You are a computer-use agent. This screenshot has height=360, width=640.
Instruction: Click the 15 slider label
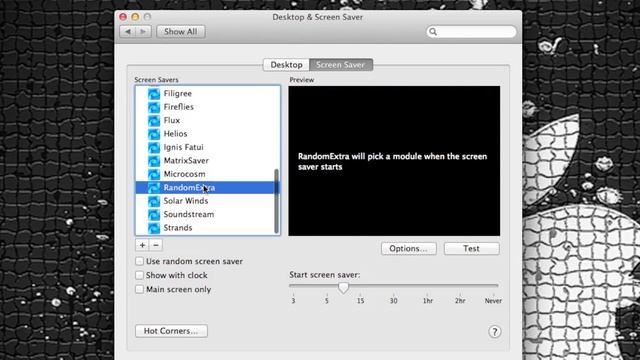point(360,301)
